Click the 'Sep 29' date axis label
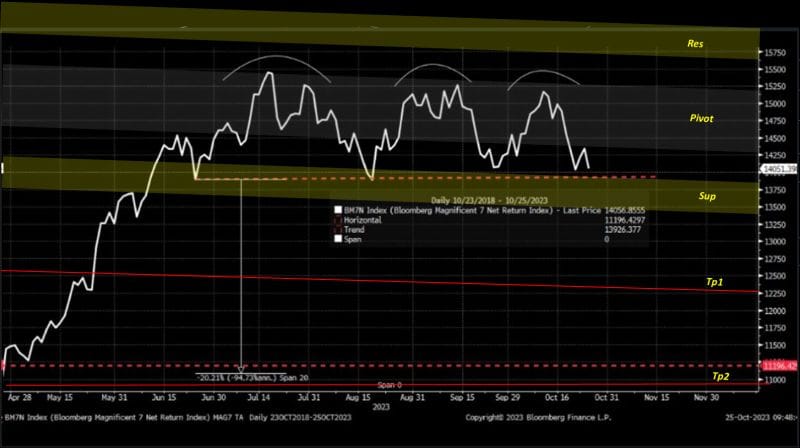800x448 pixels. [507, 397]
